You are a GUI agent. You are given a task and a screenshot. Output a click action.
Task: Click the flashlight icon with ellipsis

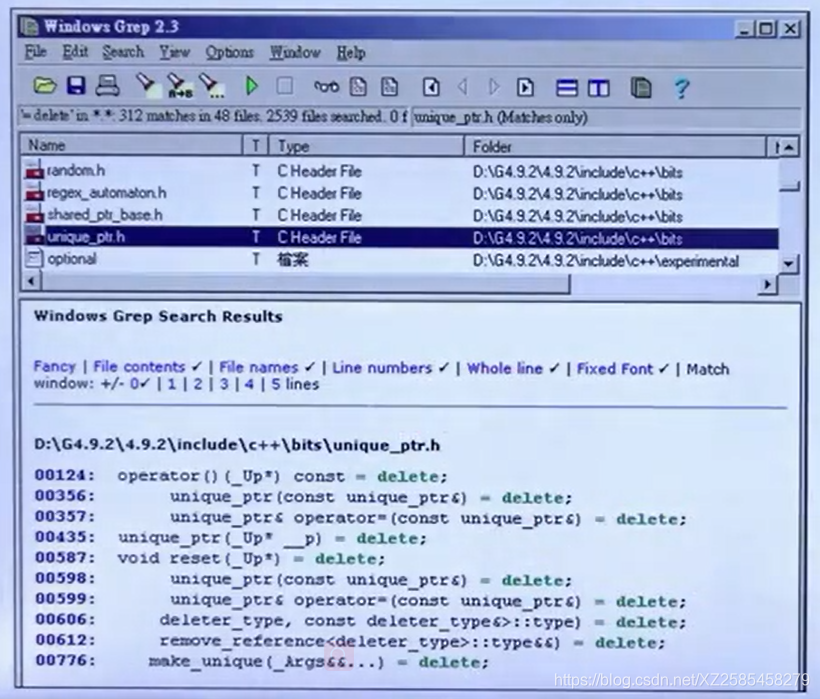point(212,86)
